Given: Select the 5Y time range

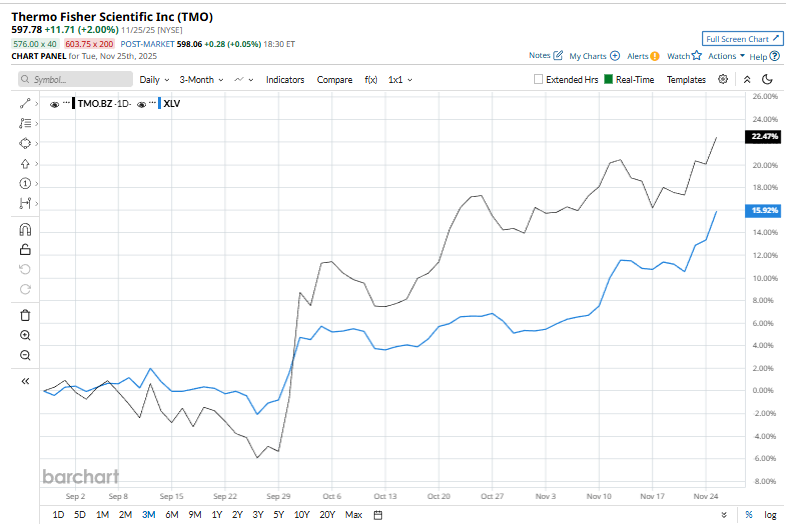Looking at the screenshot, I should (x=279, y=515).
